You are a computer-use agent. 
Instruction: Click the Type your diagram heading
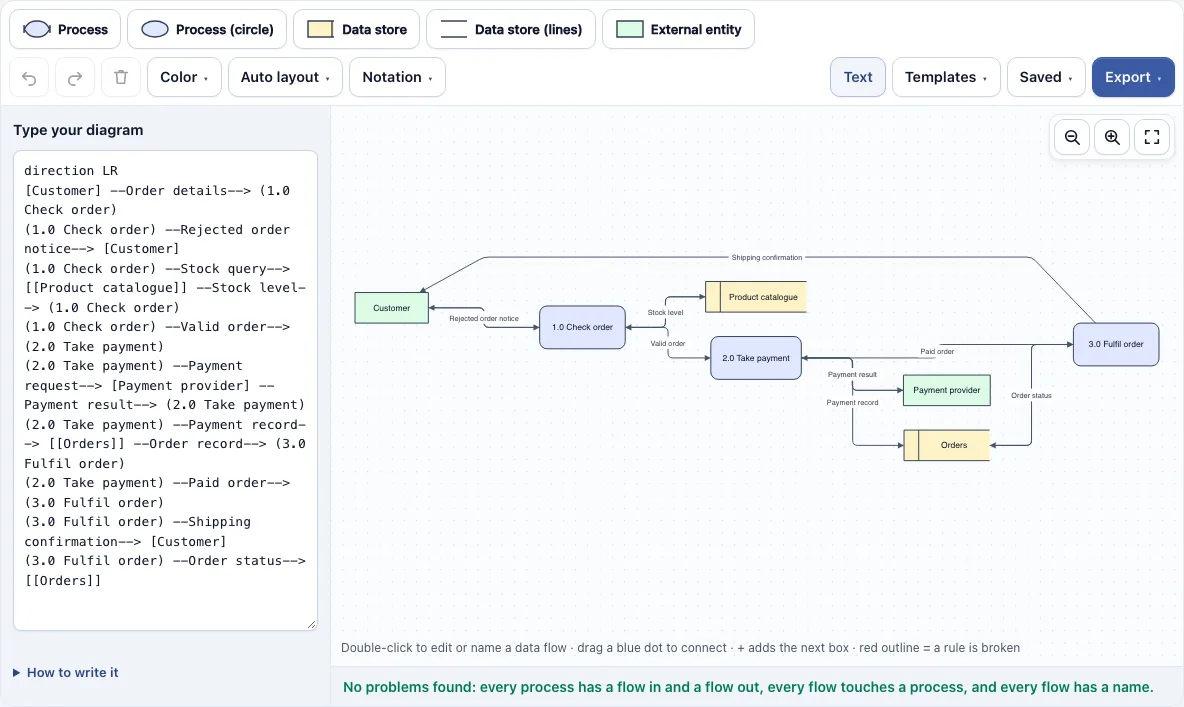(79, 130)
